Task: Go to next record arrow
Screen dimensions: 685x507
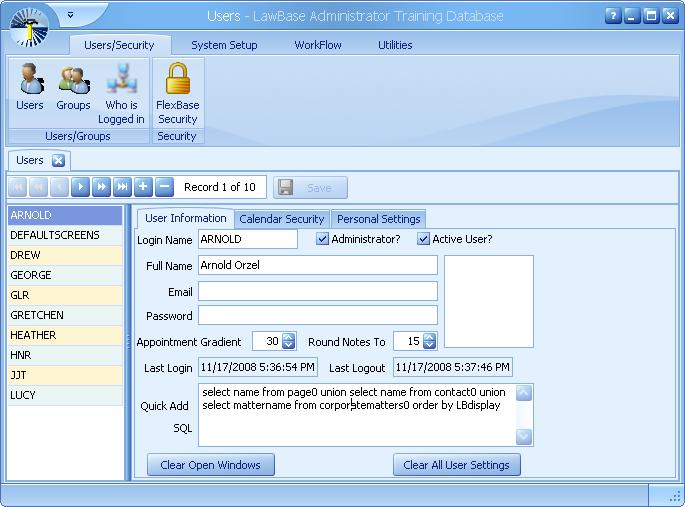Action: [x=80, y=187]
